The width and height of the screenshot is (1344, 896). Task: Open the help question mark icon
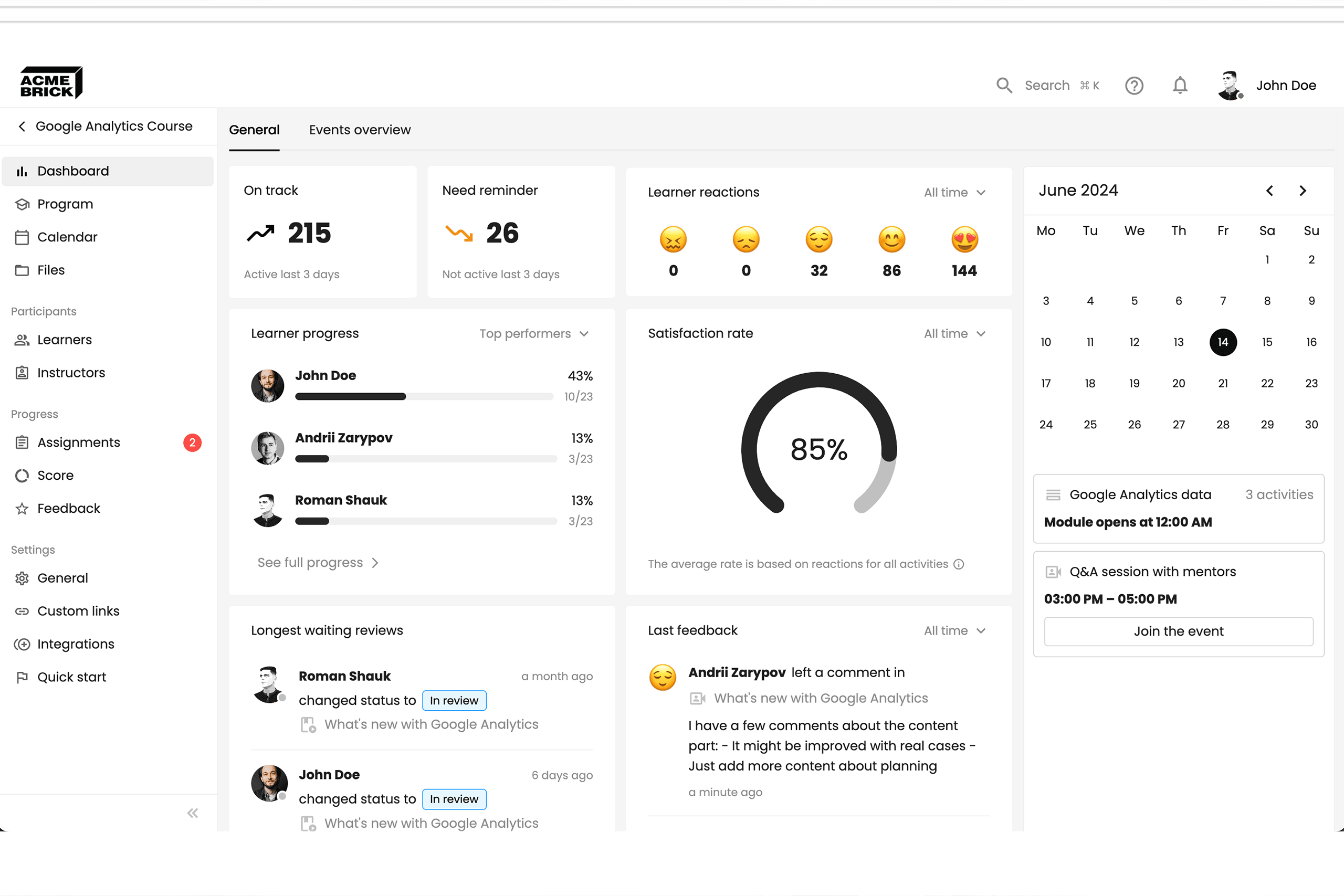pyautogui.click(x=1133, y=86)
